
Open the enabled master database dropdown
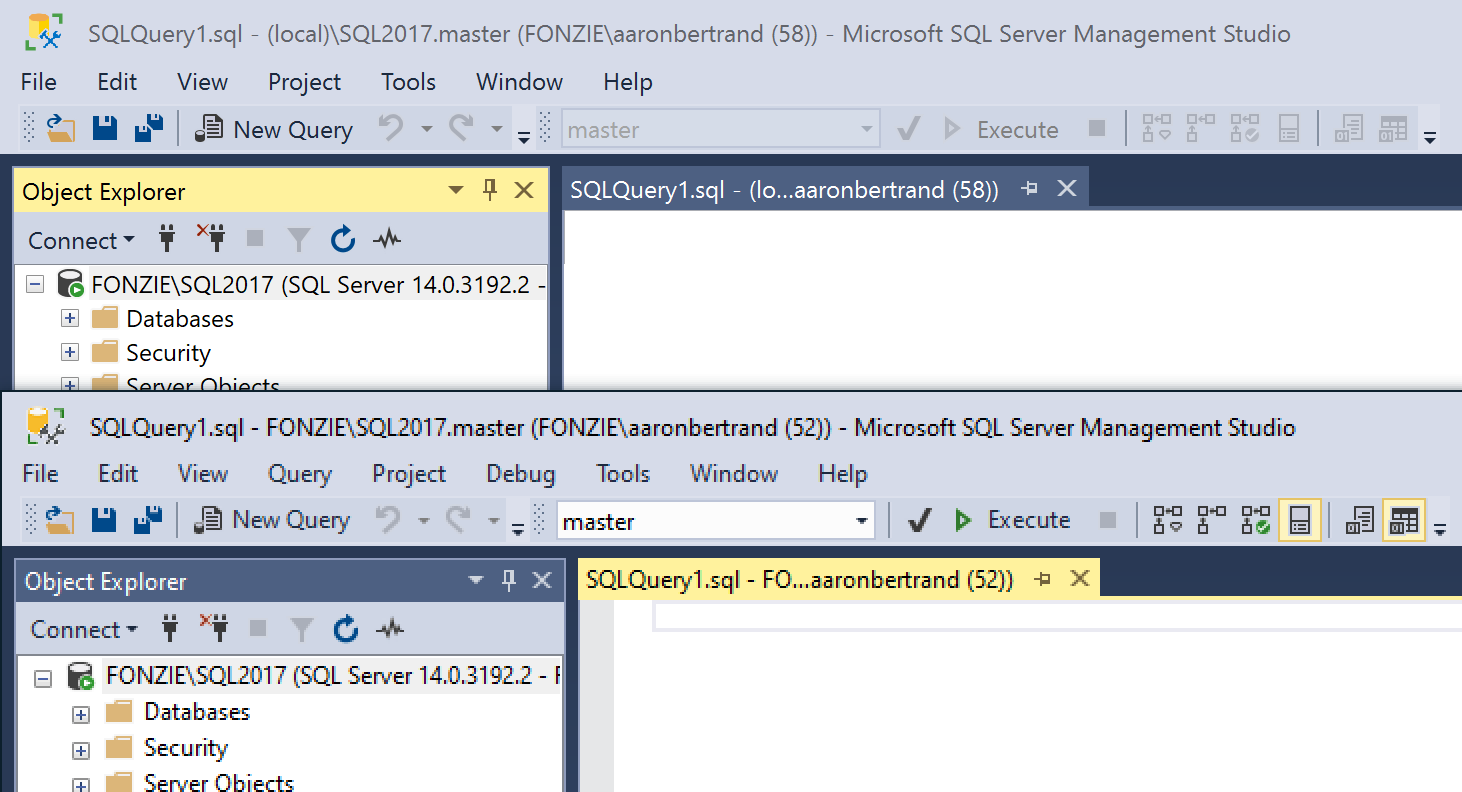click(x=861, y=521)
